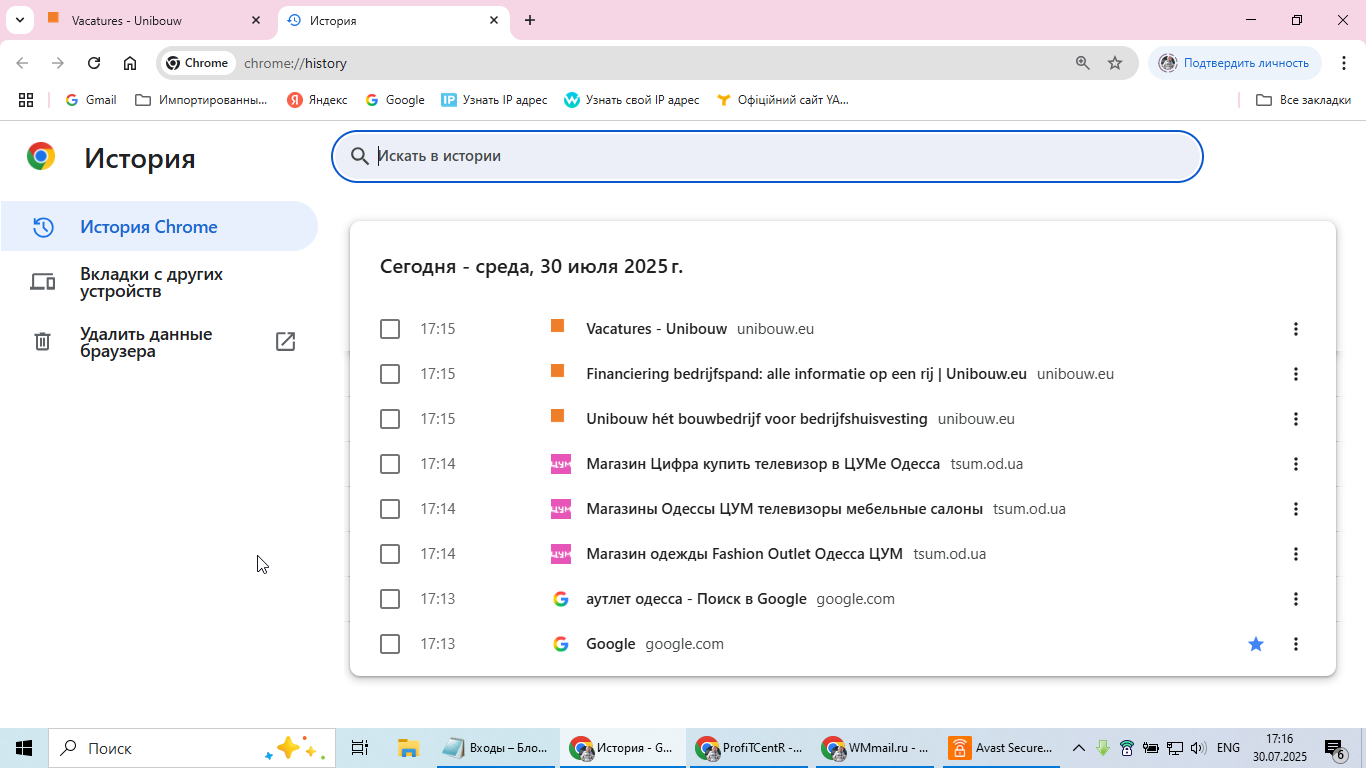The height and width of the screenshot is (768, 1366).
Task: Open the Google bookmark in bookmarks bar
Action: [395, 100]
